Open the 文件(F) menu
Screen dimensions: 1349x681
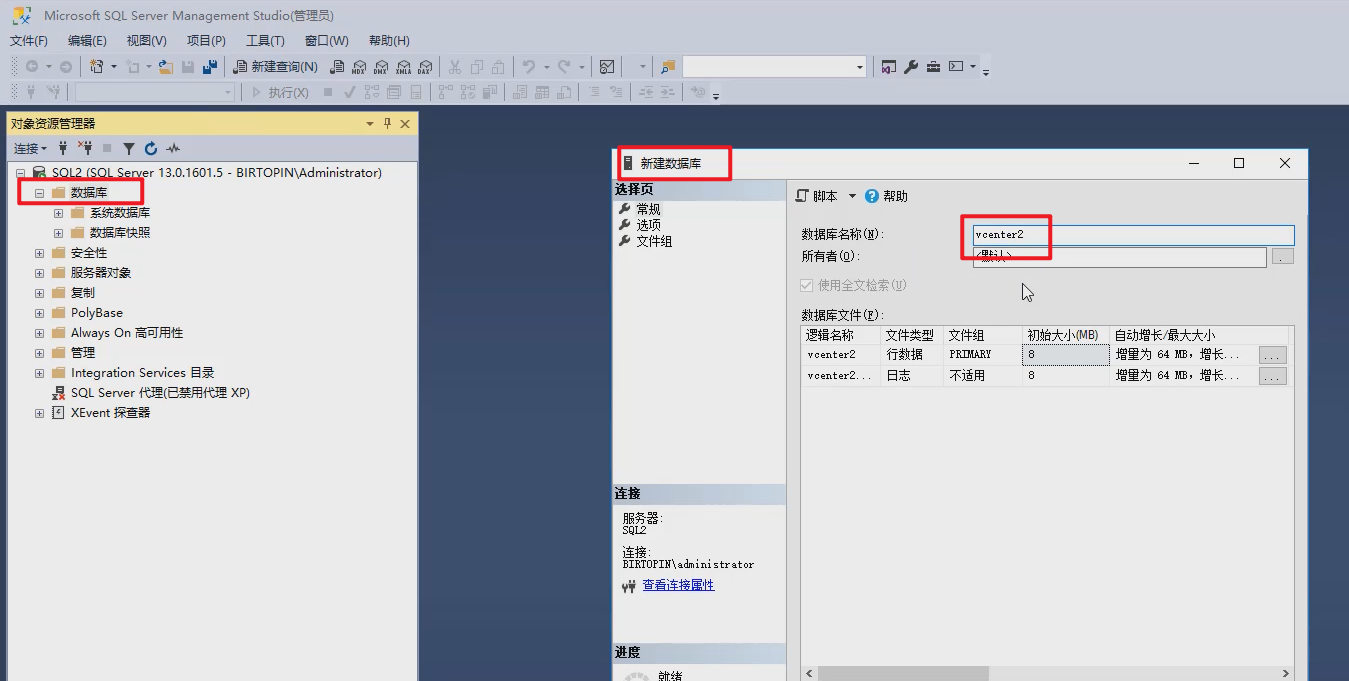coord(29,41)
